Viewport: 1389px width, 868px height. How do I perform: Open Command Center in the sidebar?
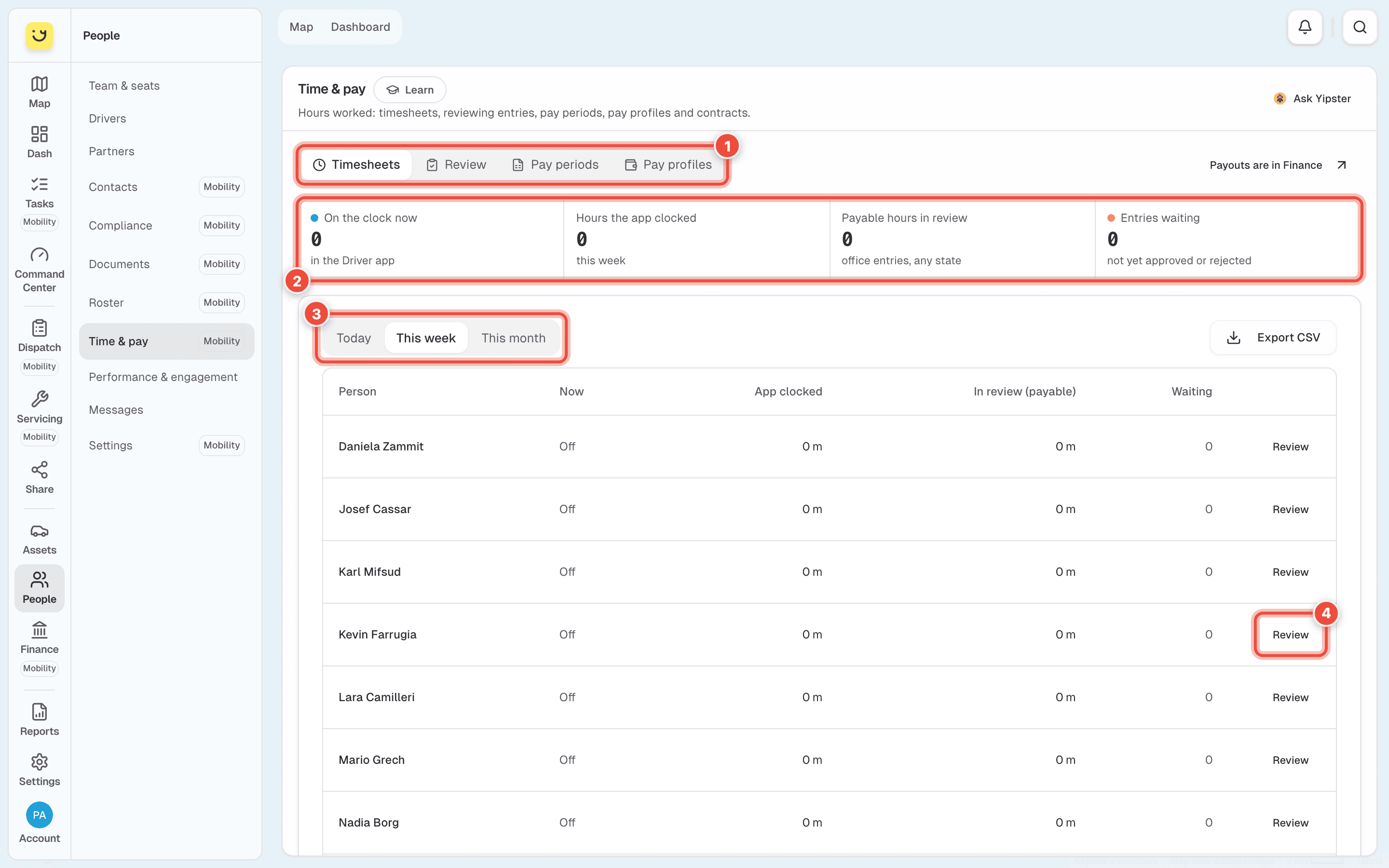[x=39, y=270]
